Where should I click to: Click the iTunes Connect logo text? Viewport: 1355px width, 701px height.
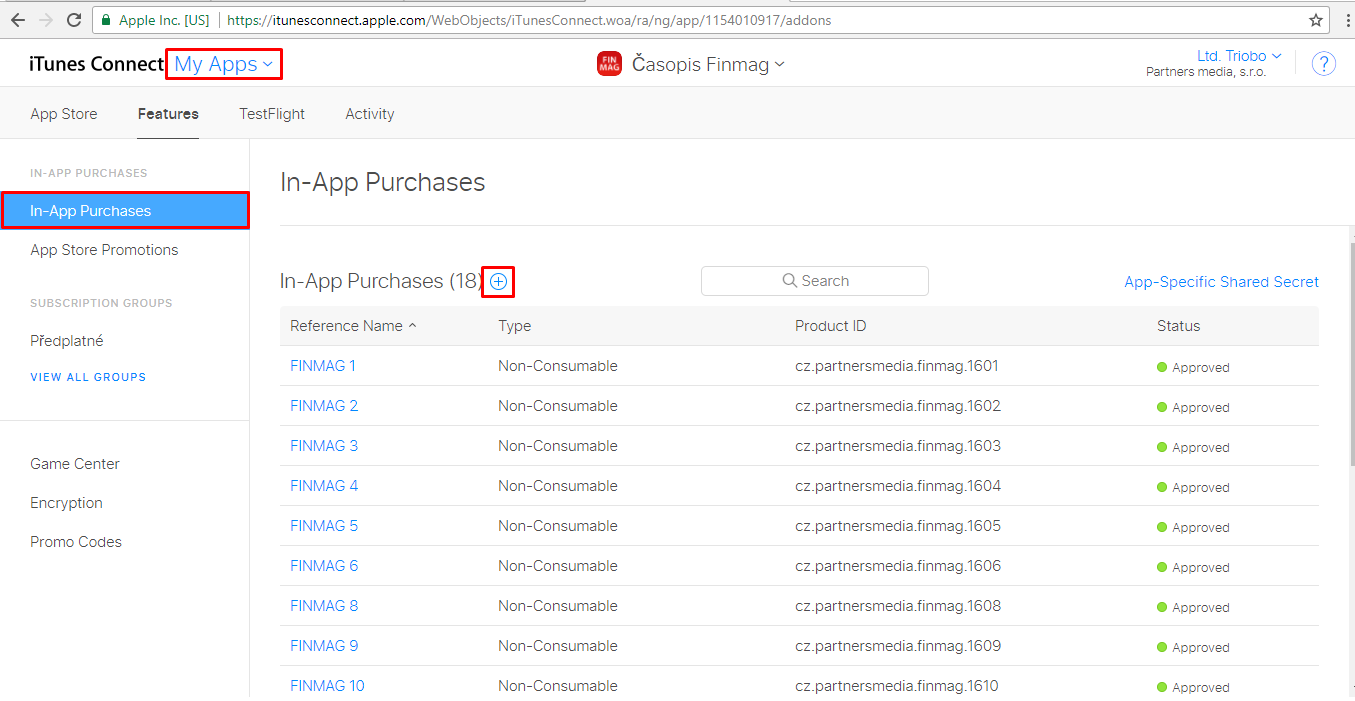pos(96,65)
